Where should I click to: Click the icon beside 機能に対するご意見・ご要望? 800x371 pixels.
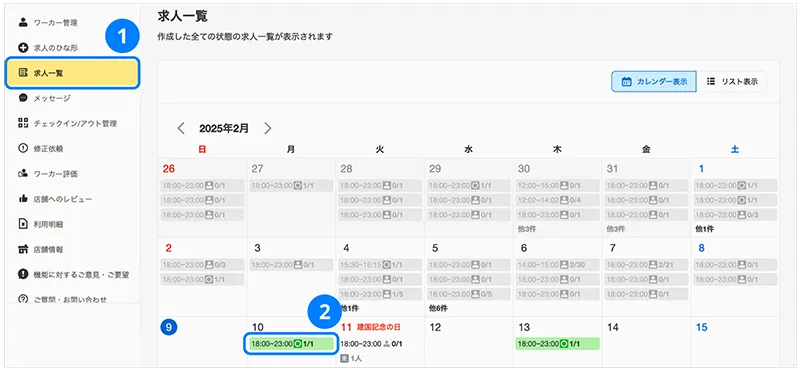coord(22,275)
